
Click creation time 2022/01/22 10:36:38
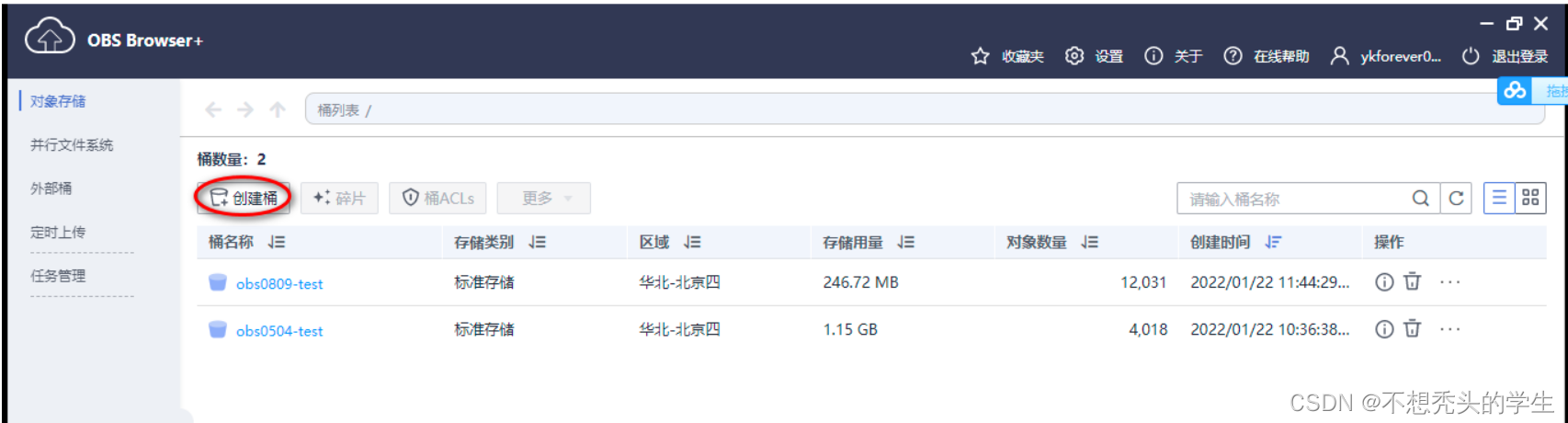pyautogui.click(x=1270, y=329)
